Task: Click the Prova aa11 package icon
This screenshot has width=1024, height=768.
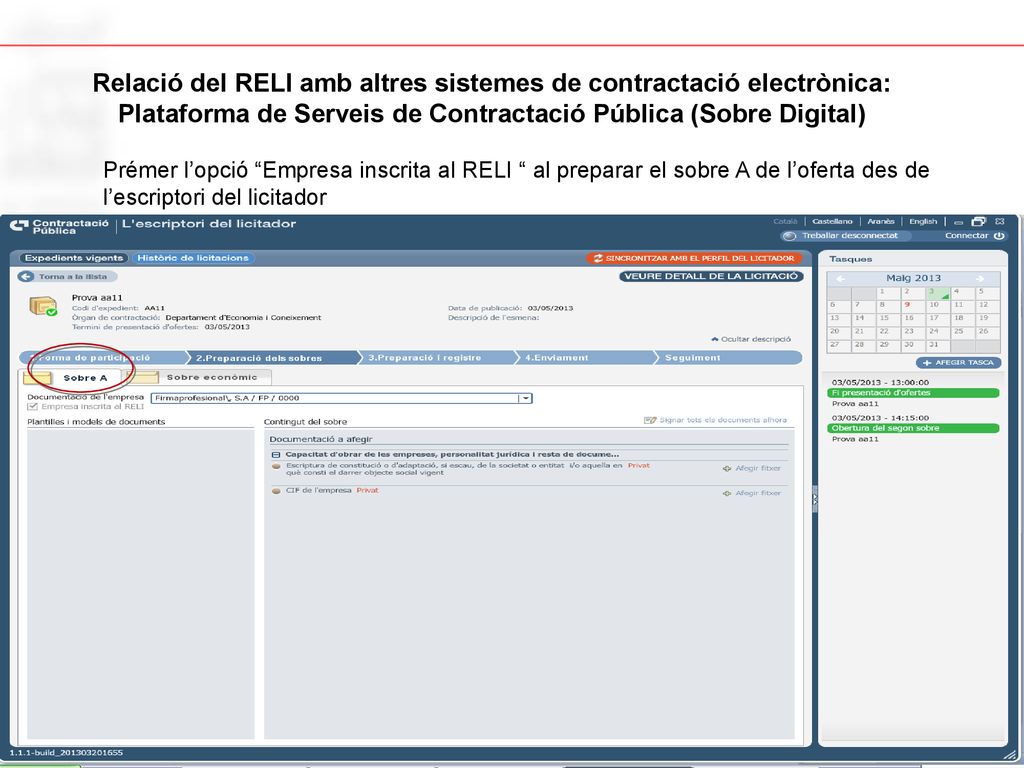Action: tap(43, 306)
